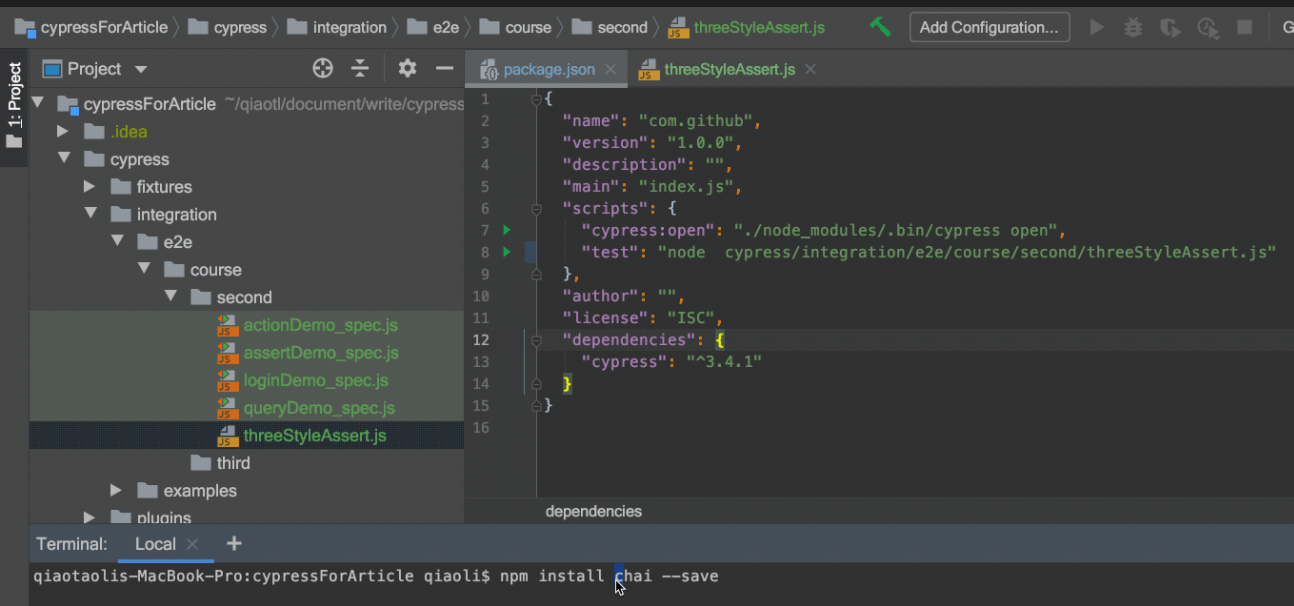This screenshot has height=606, width=1294.
Task: Run the cypress:open script gutter arrow
Action: [x=507, y=230]
